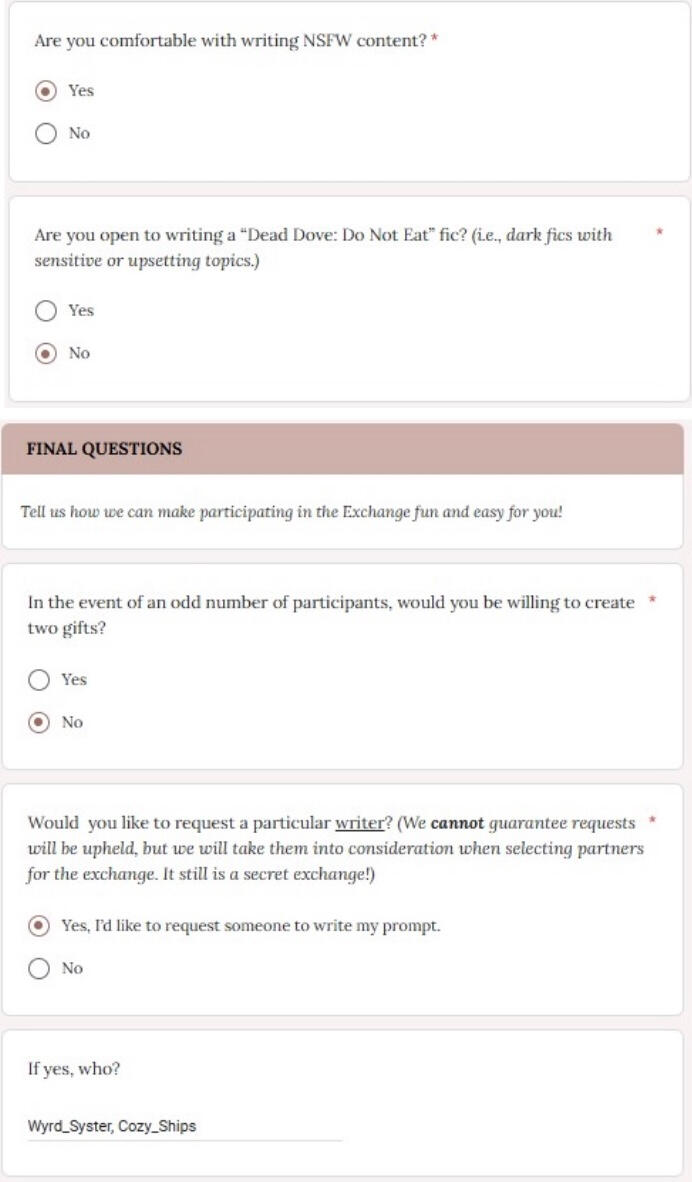Screen dimensions: 692x1182
Task: Click the 'Dead Dove: Do Not Eat' question text
Action: pyautogui.click(x=322, y=236)
